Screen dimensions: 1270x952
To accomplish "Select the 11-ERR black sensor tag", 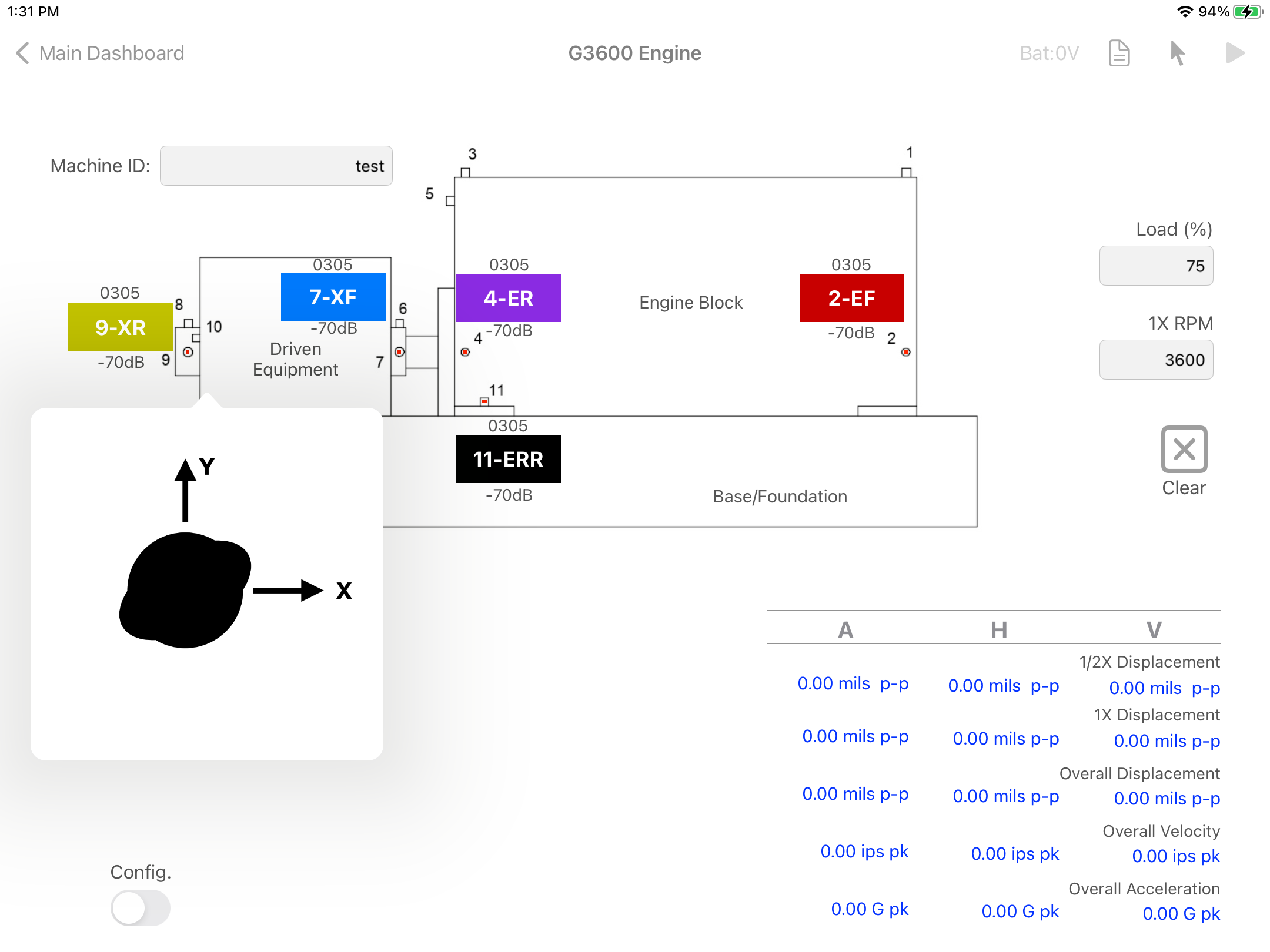I will [x=509, y=459].
